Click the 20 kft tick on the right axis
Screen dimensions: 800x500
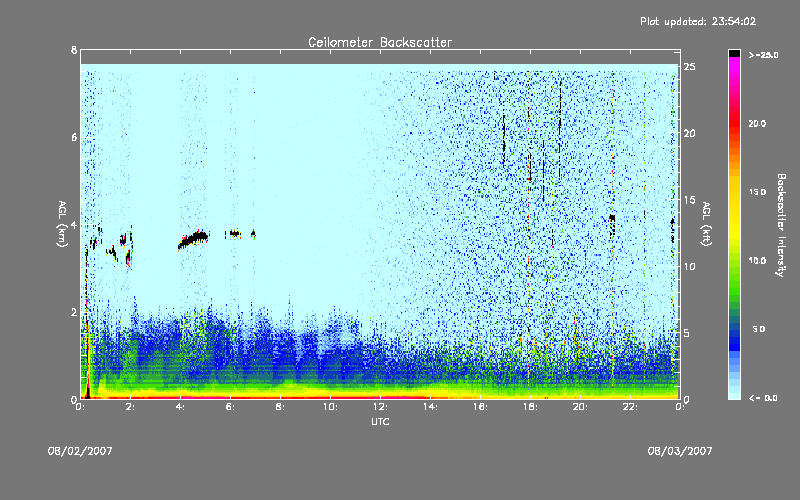(689, 133)
